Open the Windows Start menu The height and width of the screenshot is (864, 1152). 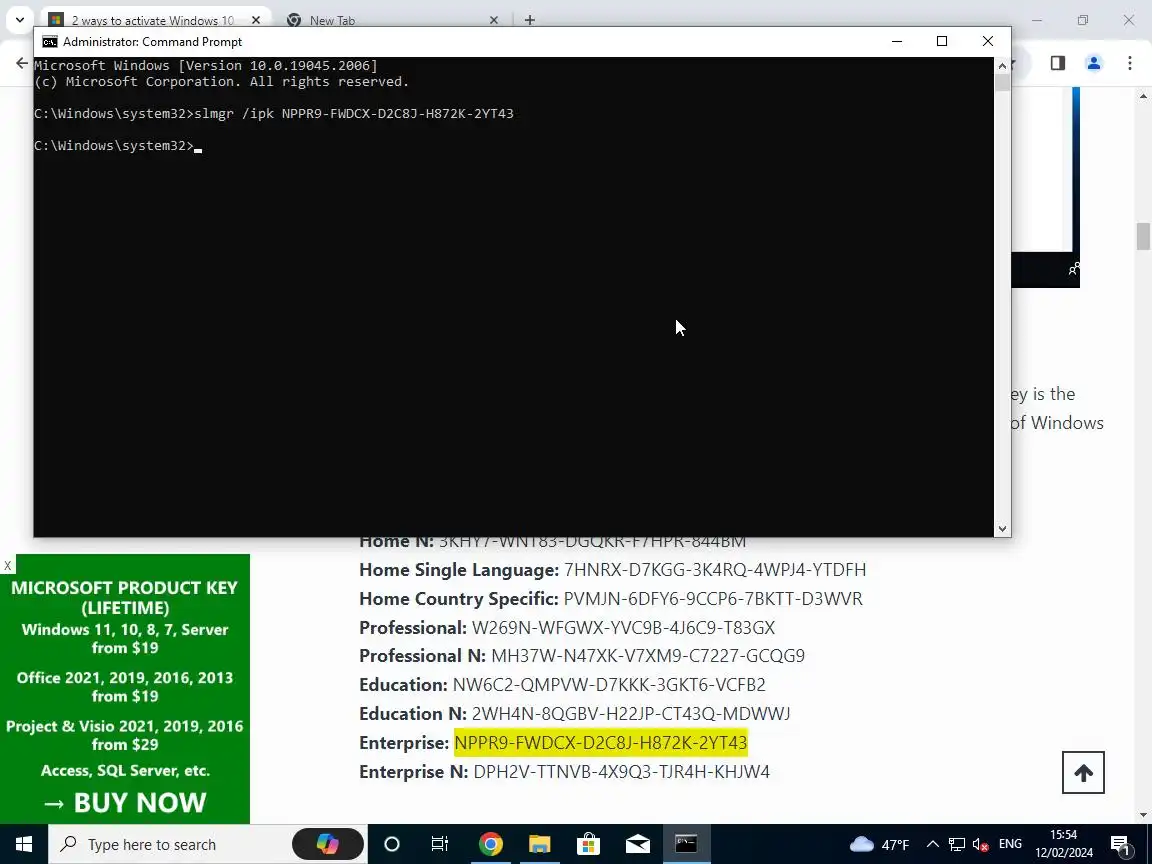point(24,844)
